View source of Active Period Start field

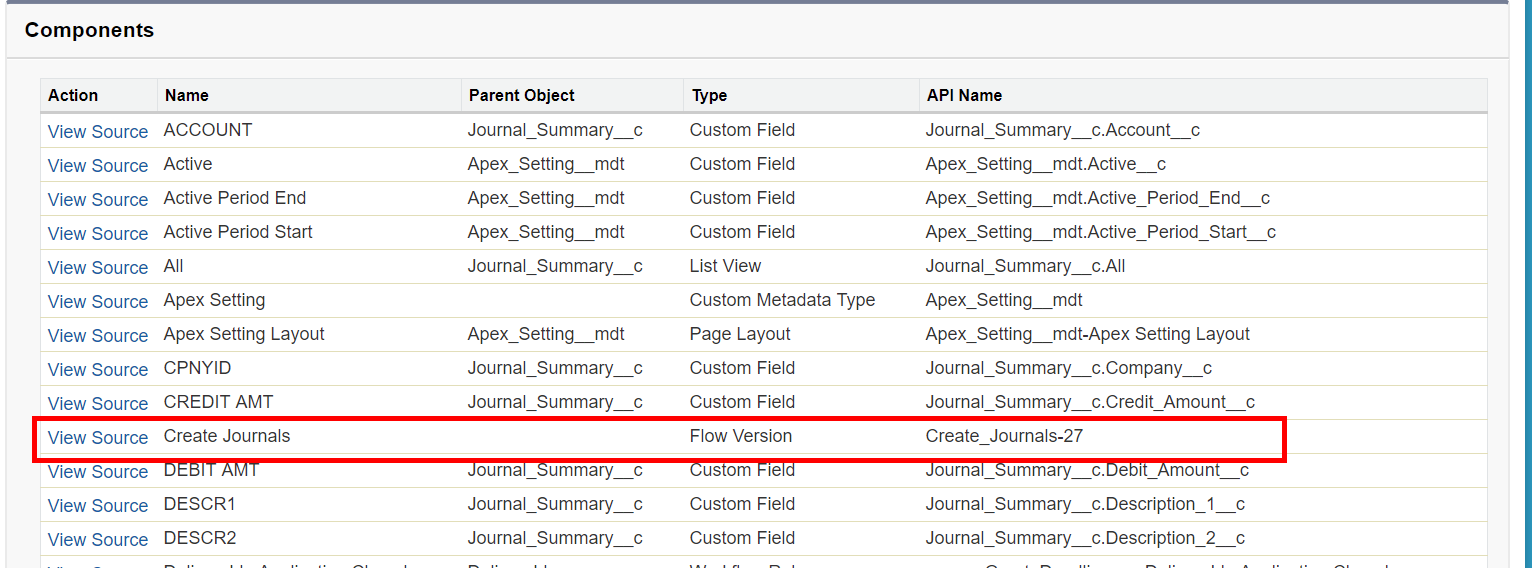pyautogui.click(x=97, y=233)
